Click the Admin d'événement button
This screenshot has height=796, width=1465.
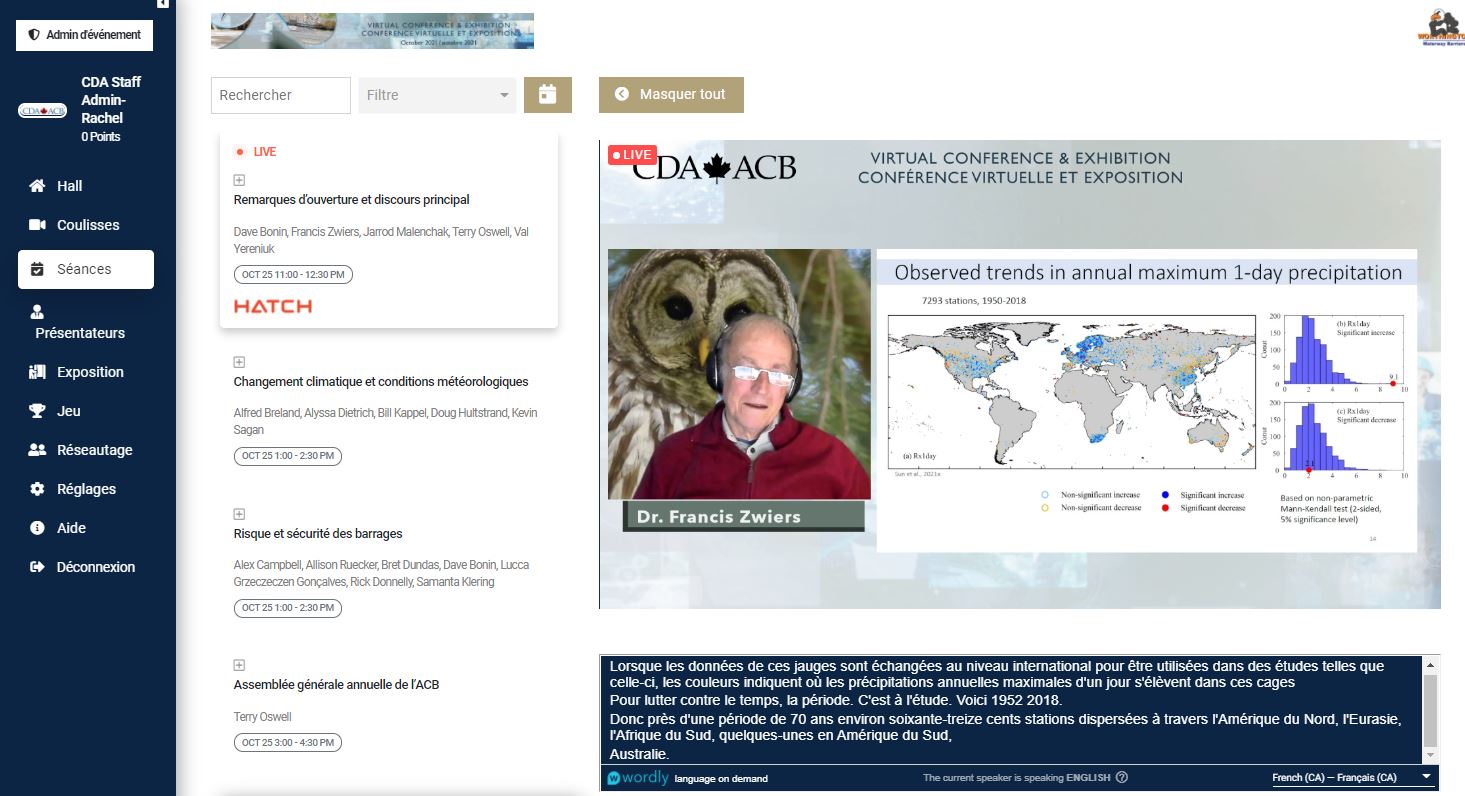coord(84,34)
